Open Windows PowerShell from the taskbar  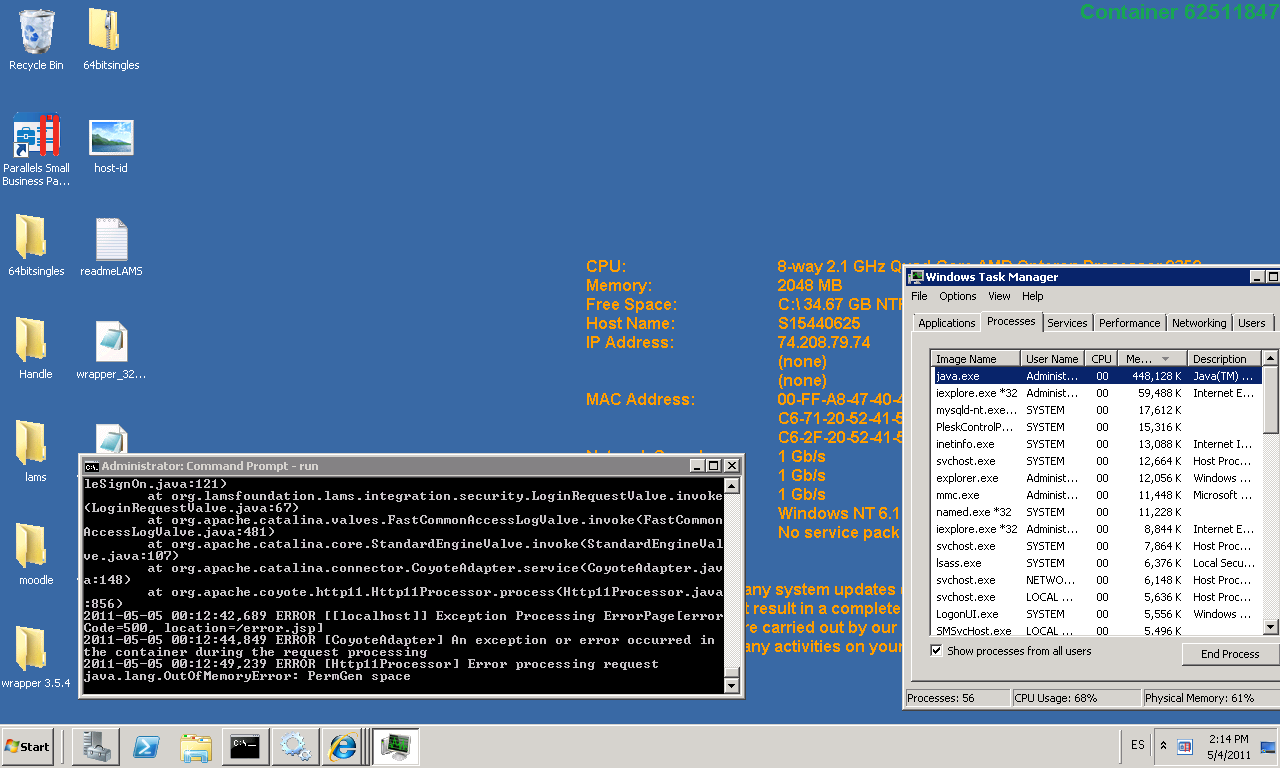148,746
